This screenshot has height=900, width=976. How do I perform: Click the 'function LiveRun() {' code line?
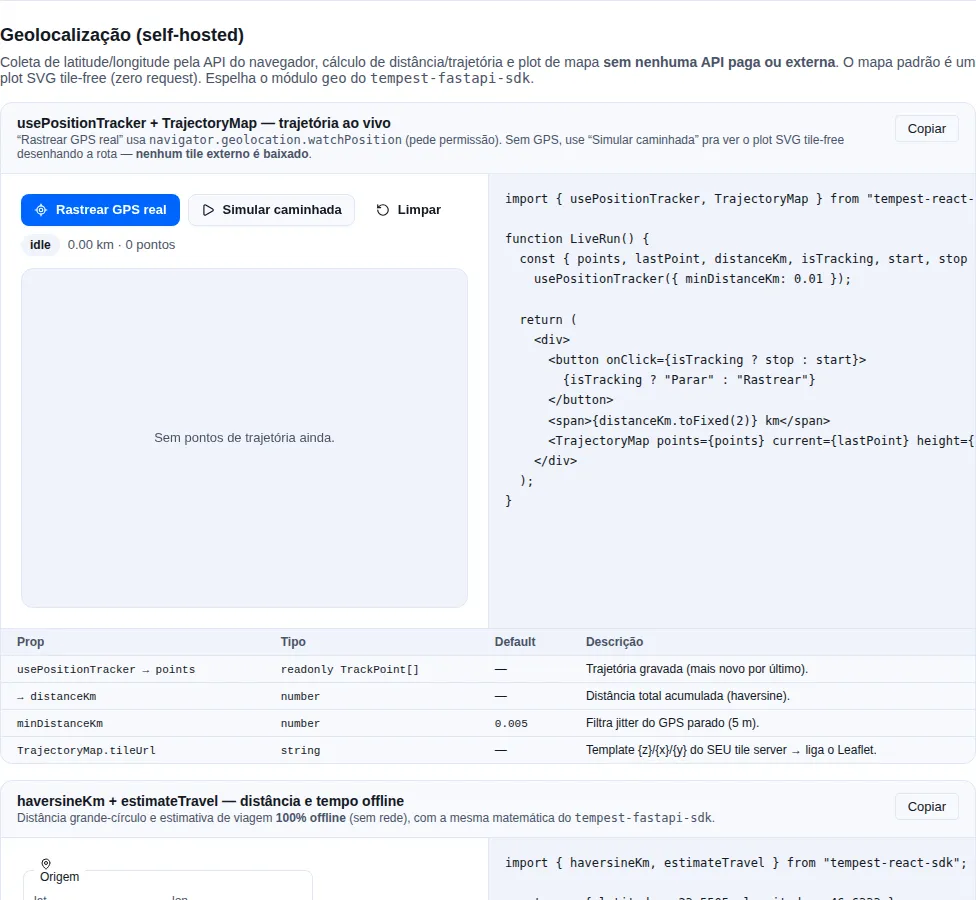(577, 238)
